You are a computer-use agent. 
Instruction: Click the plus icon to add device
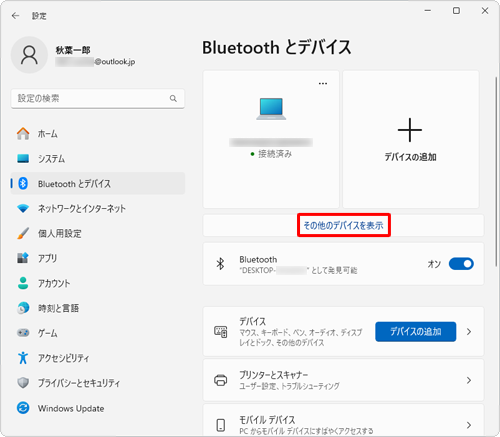[410, 130]
